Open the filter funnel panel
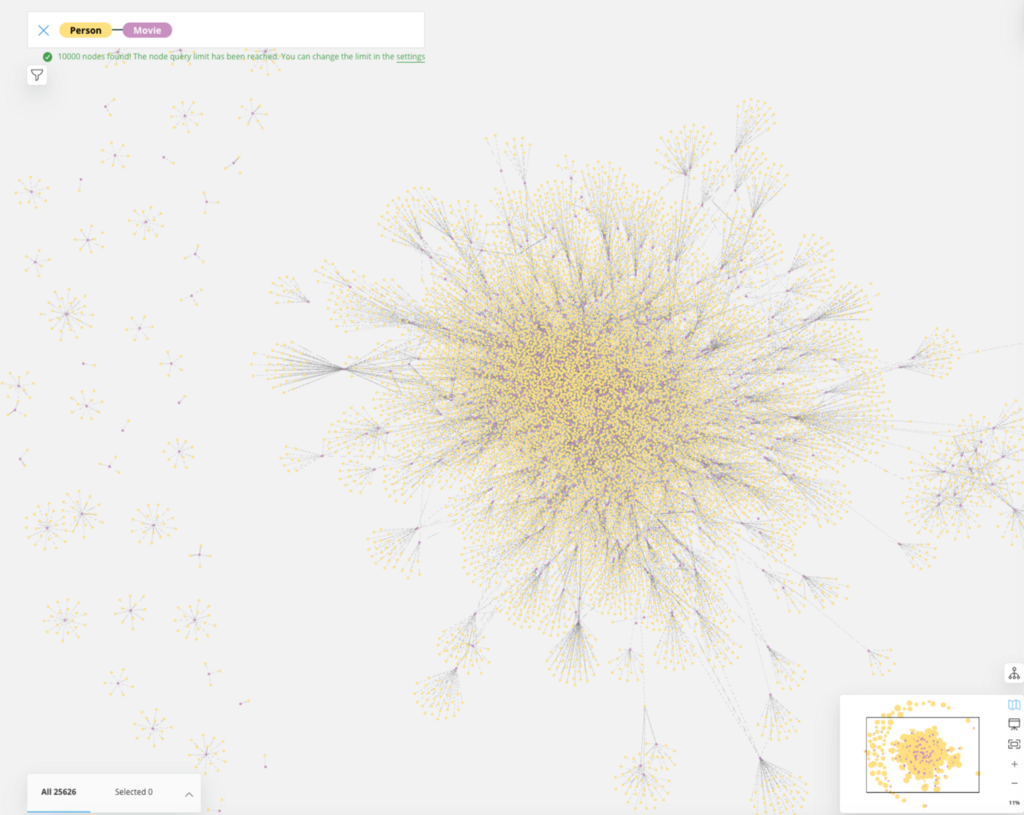The width and height of the screenshot is (1024, 815). pyautogui.click(x=37, y=75)
